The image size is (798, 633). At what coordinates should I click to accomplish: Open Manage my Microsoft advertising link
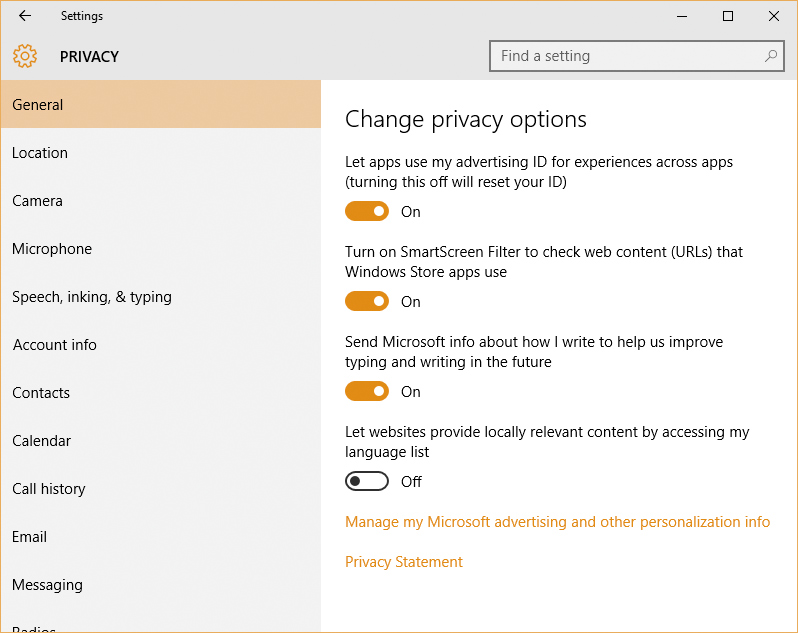click(557, 522)
